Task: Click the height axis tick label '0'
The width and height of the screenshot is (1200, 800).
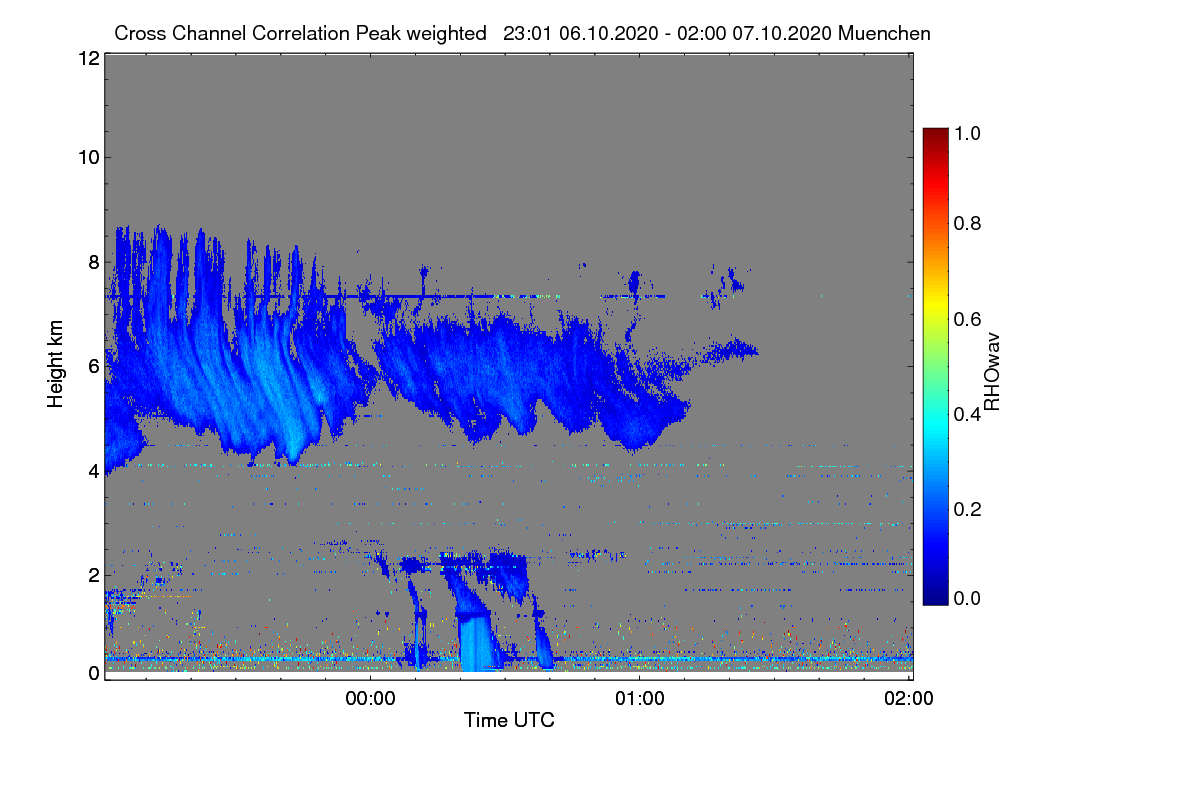Action: click(93, 673)
